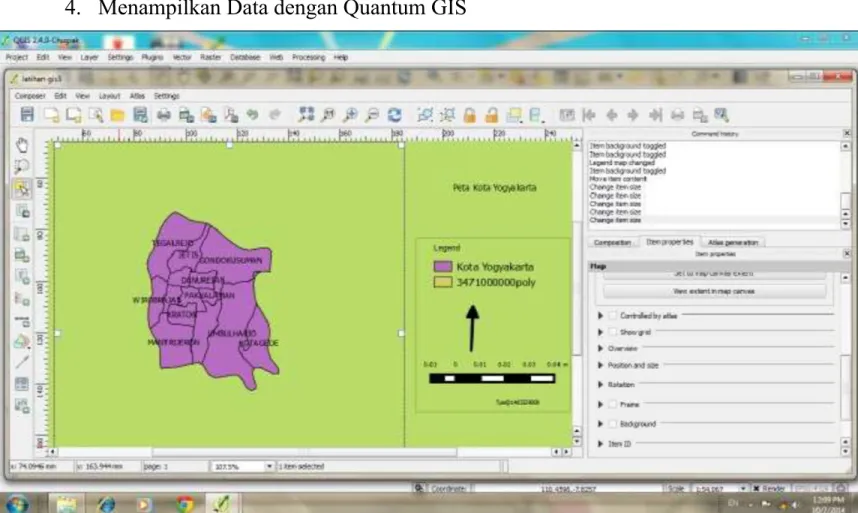This screenshot has width=858, height=513.
Task: Click the Duplicate Composer toolbar icon
Action: 73,114
